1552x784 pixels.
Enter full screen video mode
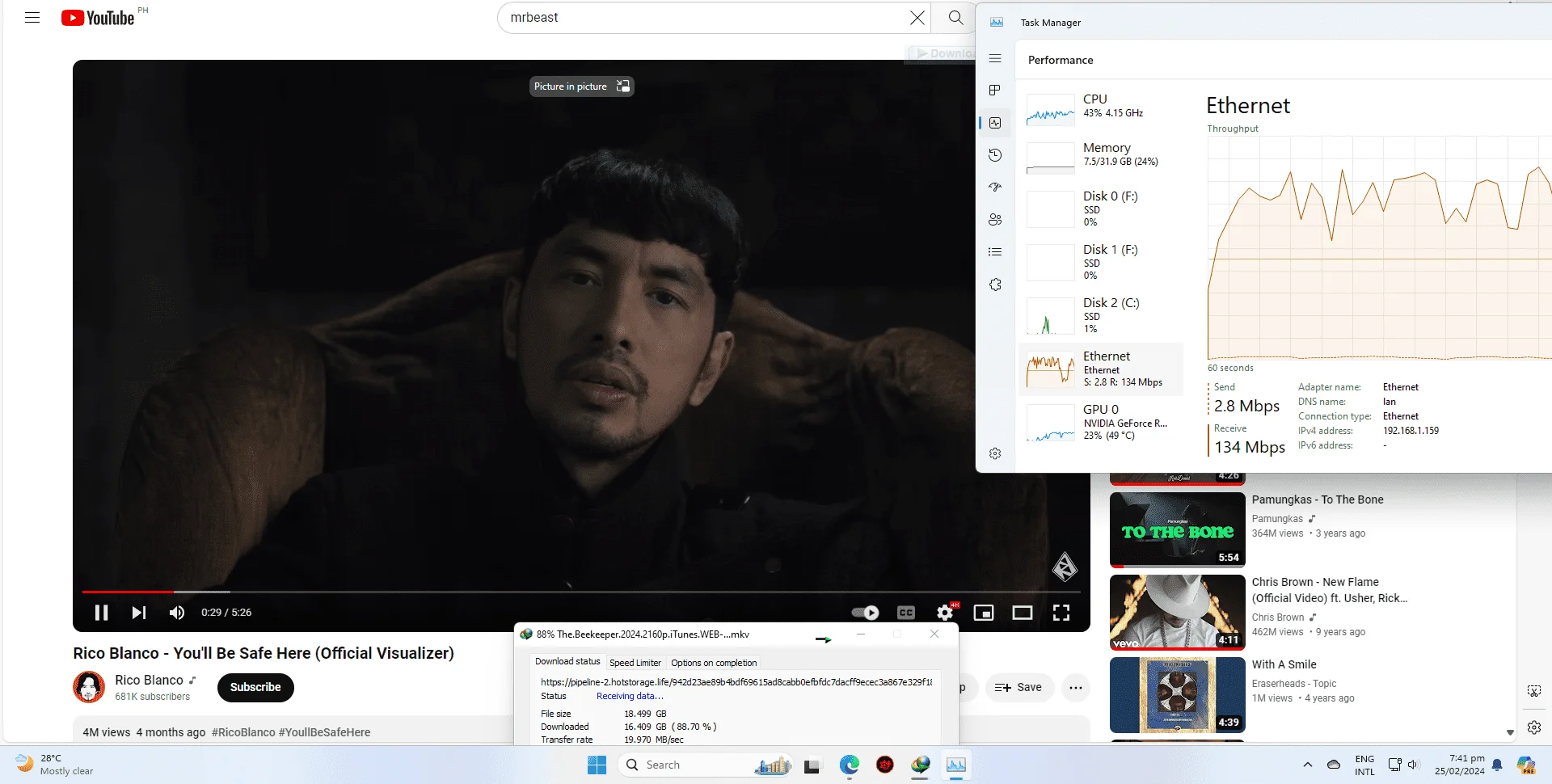coord(1061,613)
